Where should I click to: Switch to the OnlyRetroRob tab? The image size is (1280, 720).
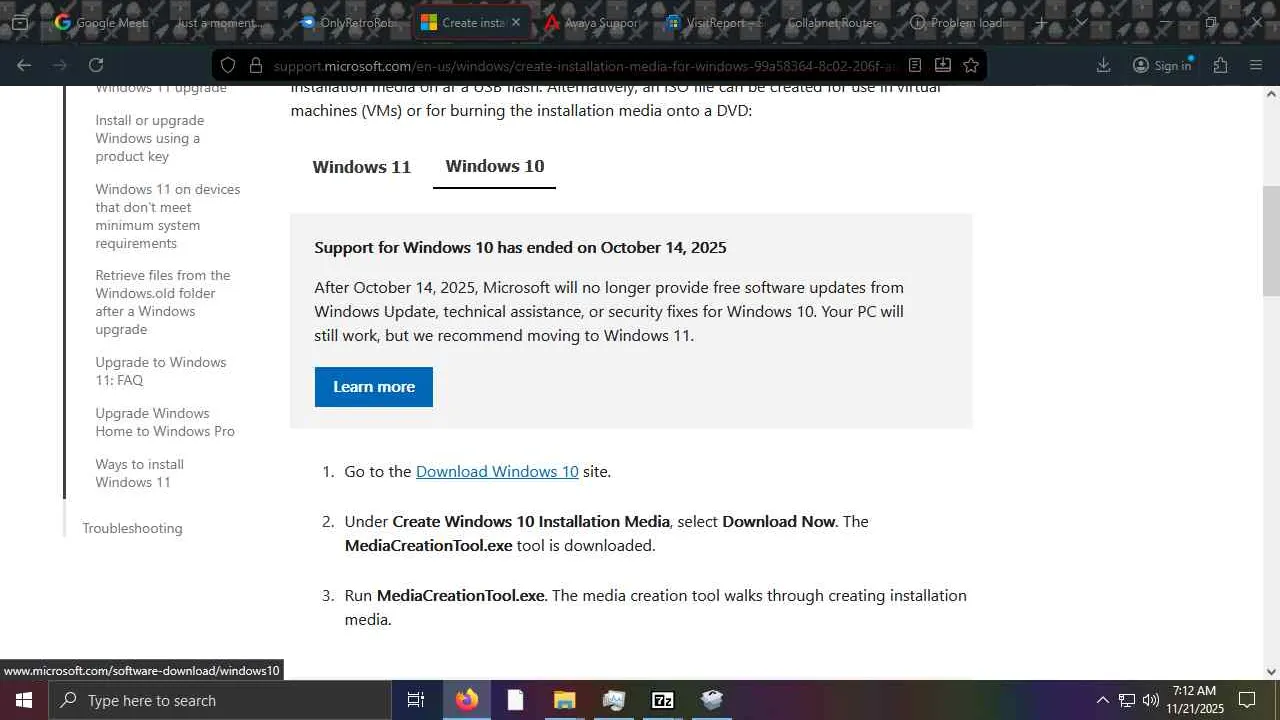tap(347, 22)
